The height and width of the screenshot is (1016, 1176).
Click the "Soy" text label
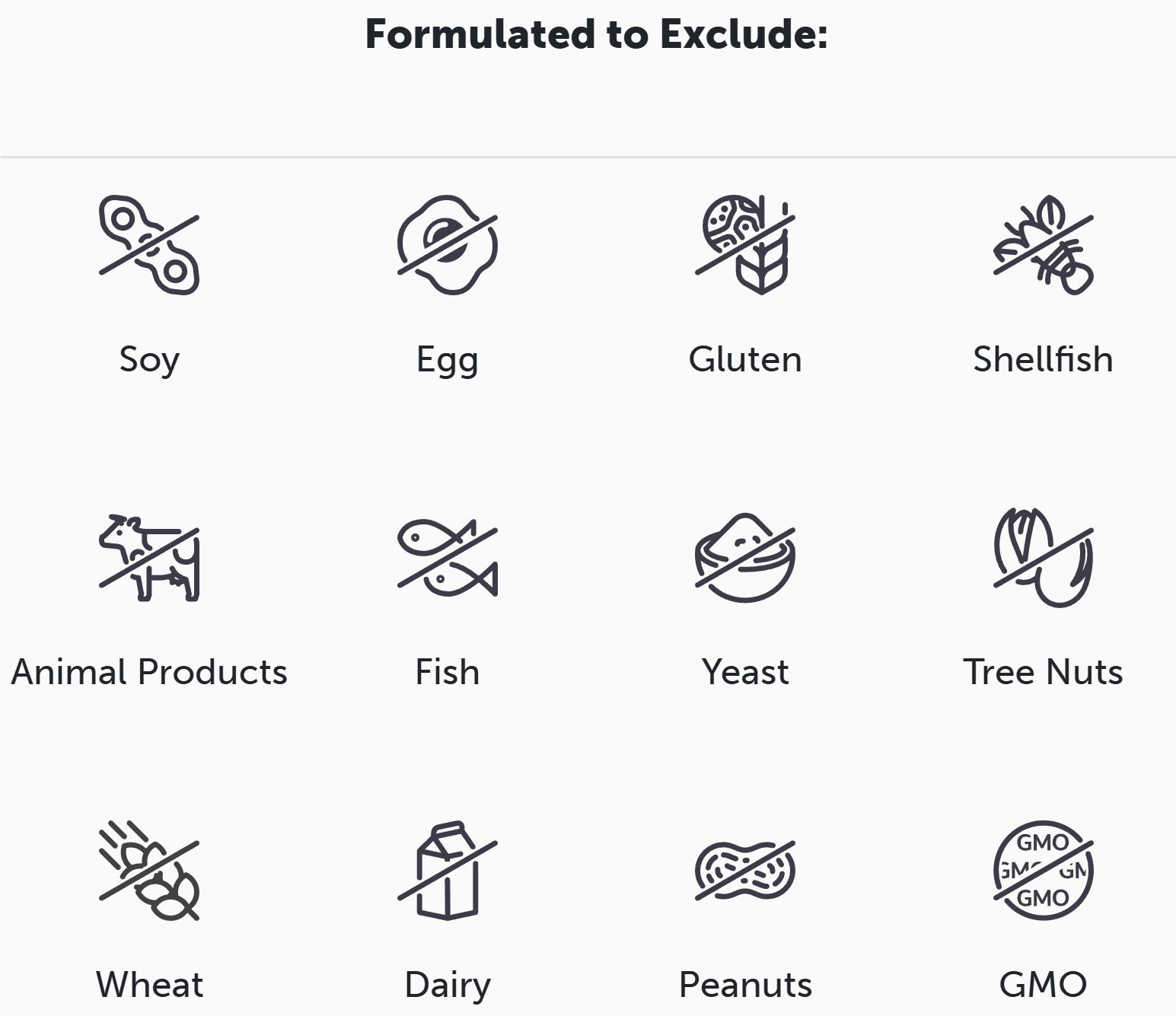[x=149, y=359]
